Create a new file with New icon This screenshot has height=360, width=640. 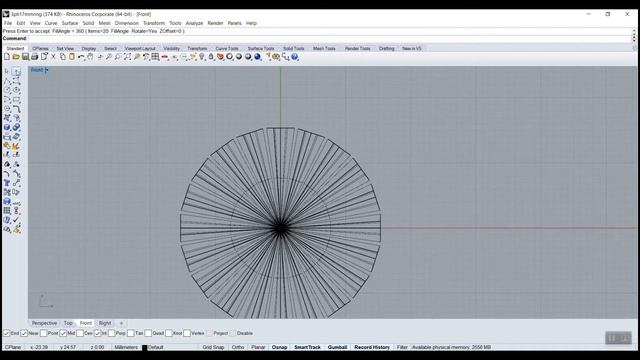point(7,57)
